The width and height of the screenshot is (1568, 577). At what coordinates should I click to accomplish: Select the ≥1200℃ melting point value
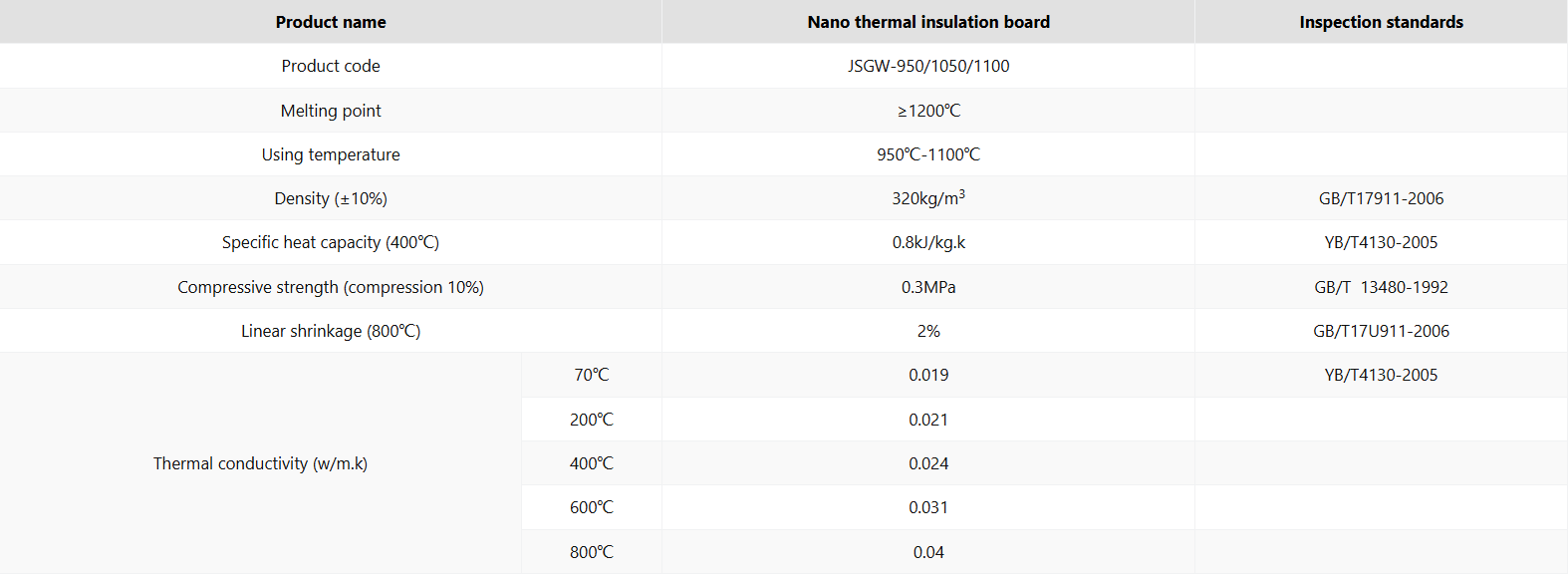click(x=928, y=111)
